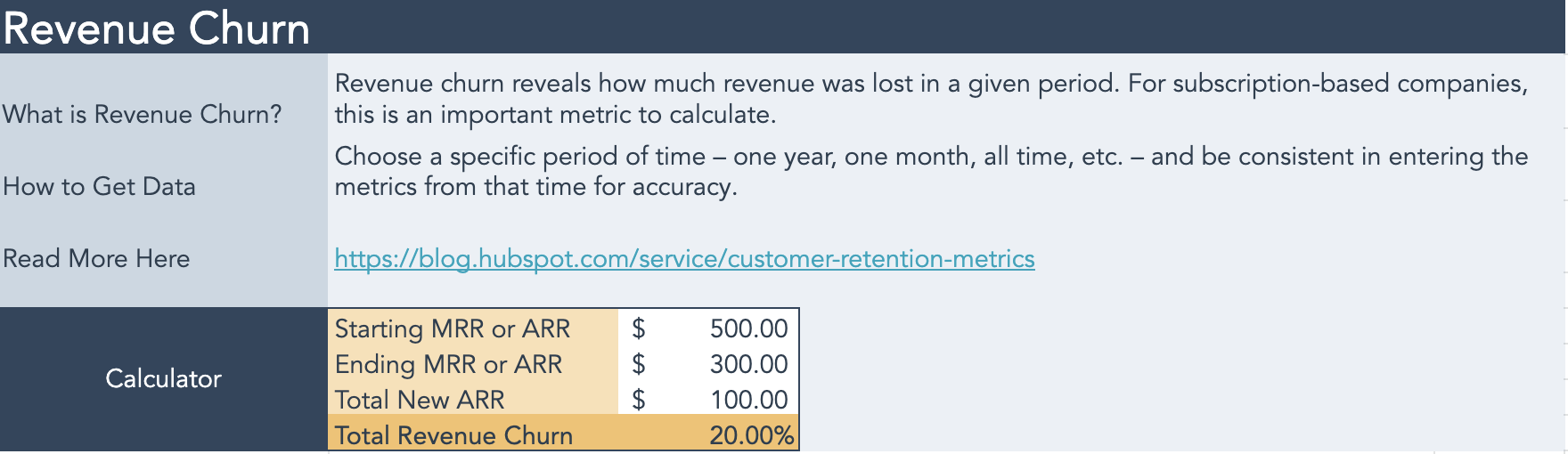Select the How to Get Data cell
1568x454 pixels.
click(100, 187)
